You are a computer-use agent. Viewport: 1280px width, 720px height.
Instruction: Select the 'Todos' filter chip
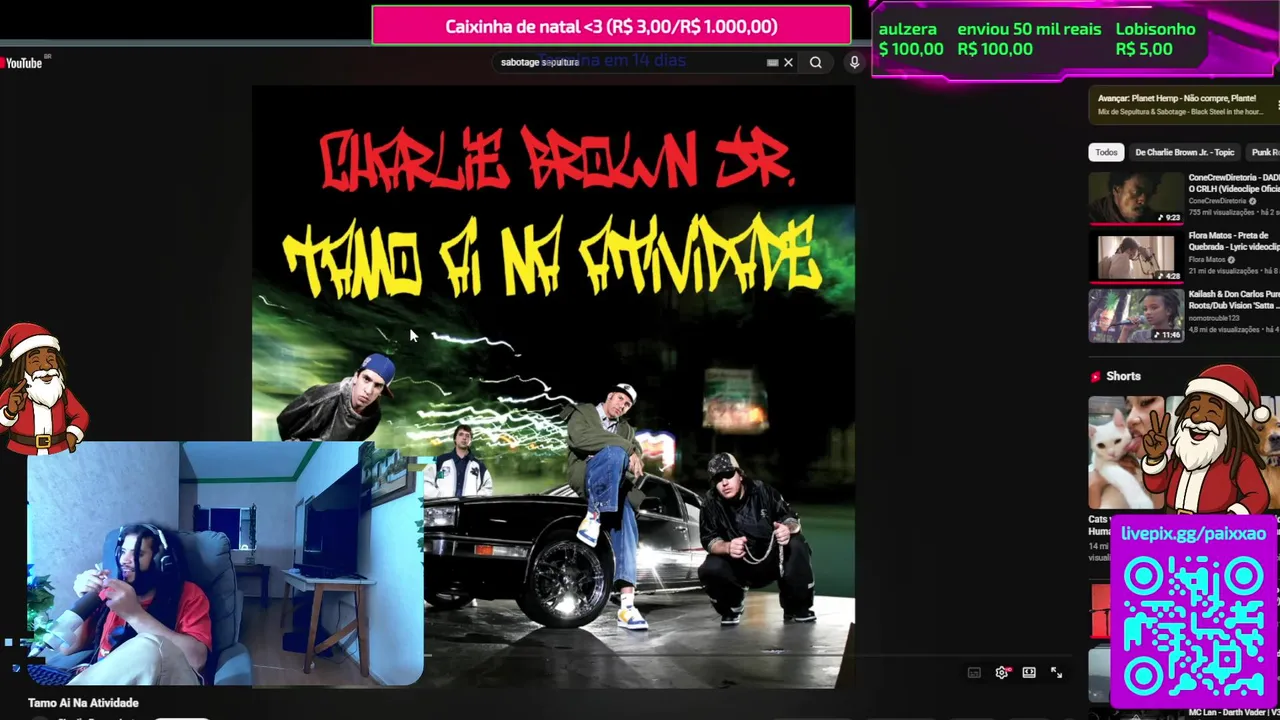tap(1106, 152)
